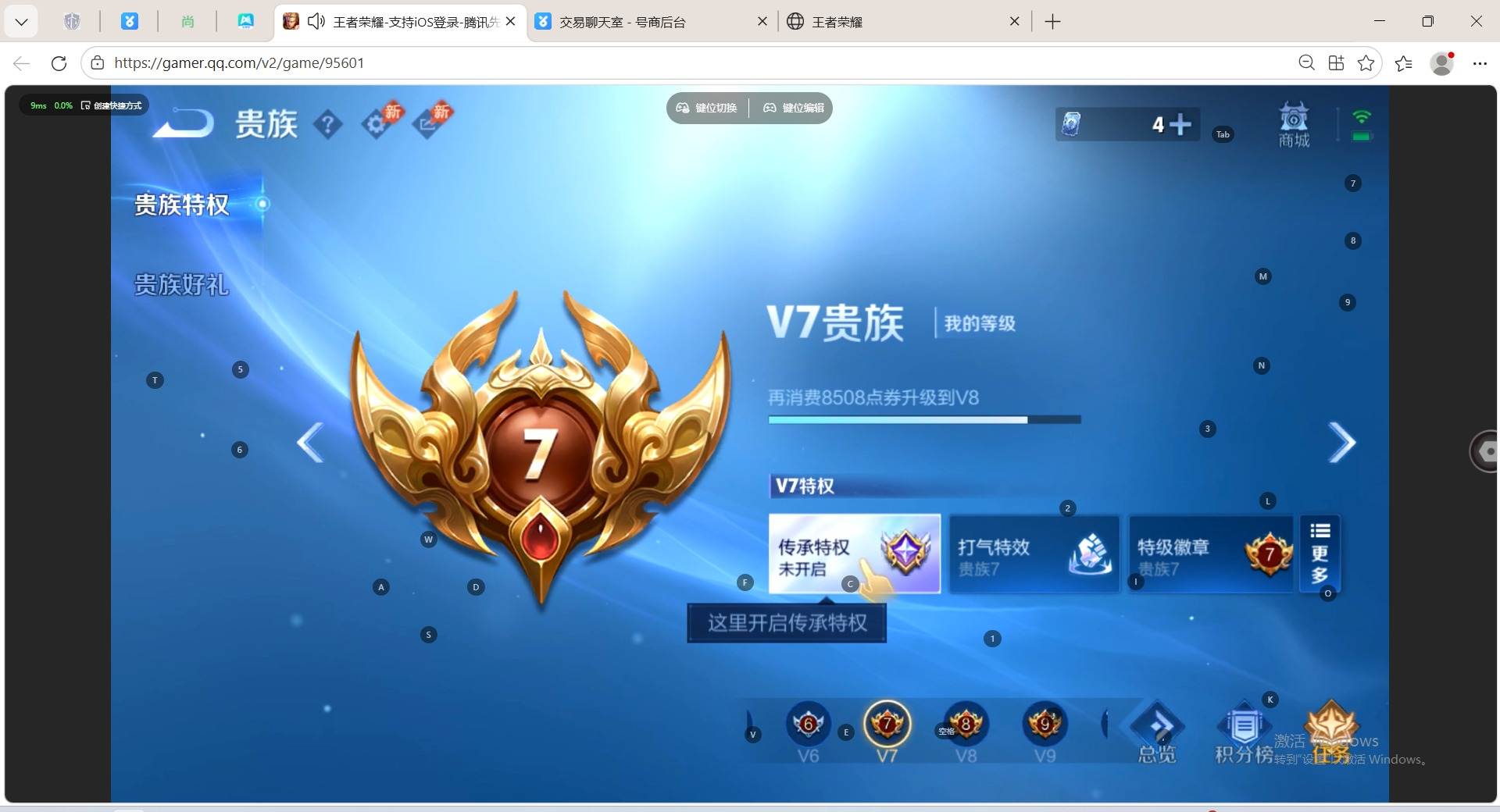Open the gear settings icon marked 新
Screen dimensions: 1500x812
coord(379,122)
